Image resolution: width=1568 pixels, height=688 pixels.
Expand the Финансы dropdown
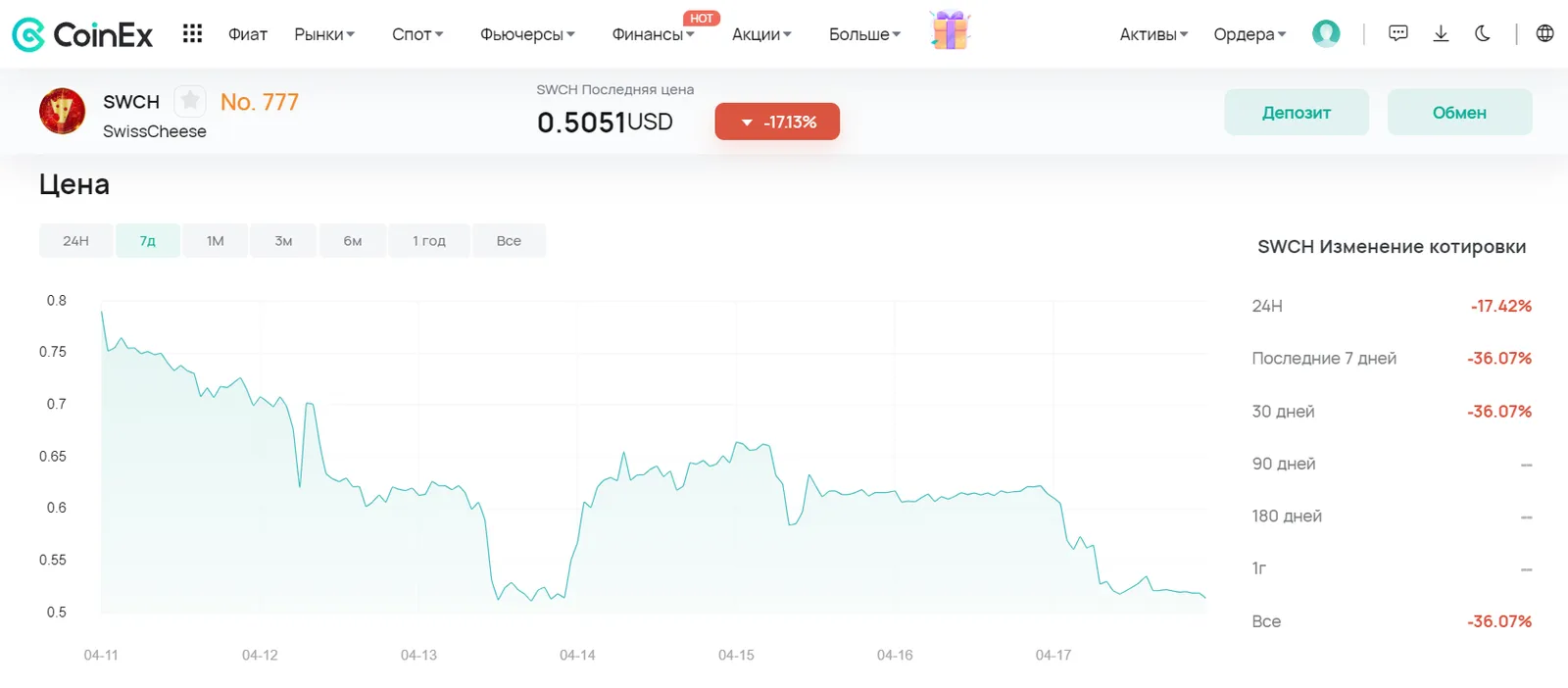pyautogui.click(x=653, y=34)
